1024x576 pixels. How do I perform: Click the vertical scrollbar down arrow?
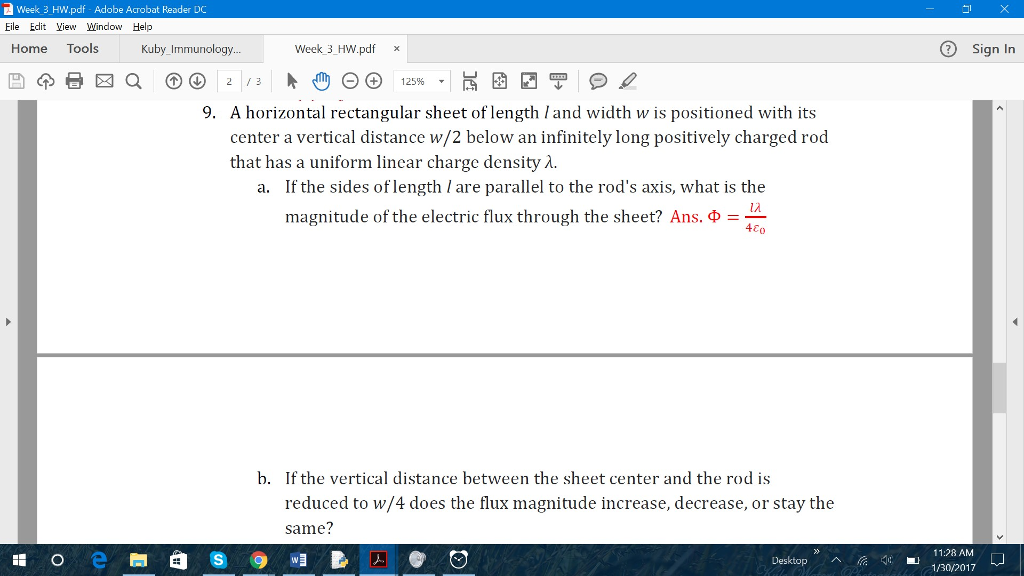pyautogui.click(x=999, y=537)
